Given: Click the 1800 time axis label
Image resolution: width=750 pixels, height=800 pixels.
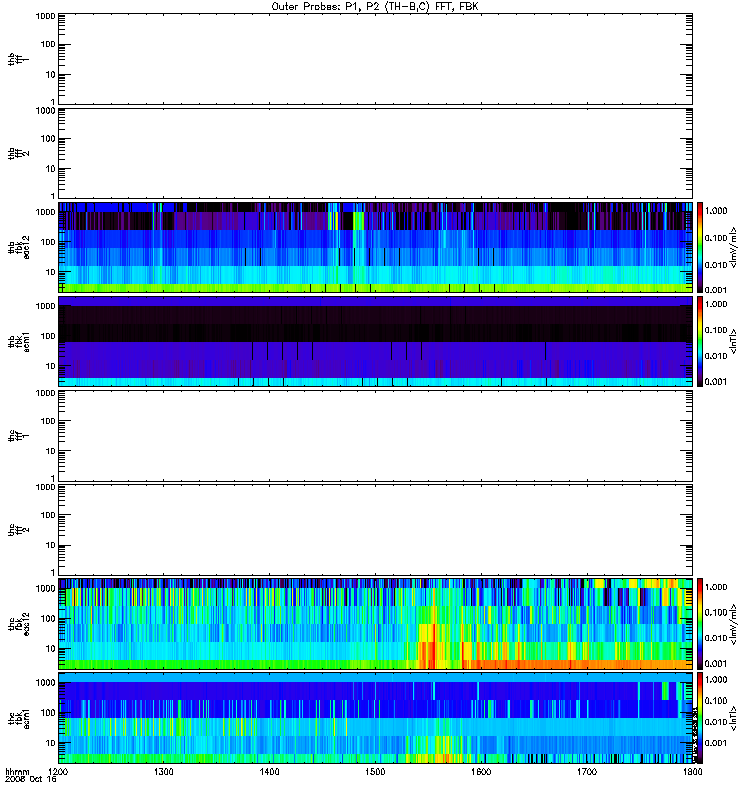Looking at the screenshot, I should [692, 772].
